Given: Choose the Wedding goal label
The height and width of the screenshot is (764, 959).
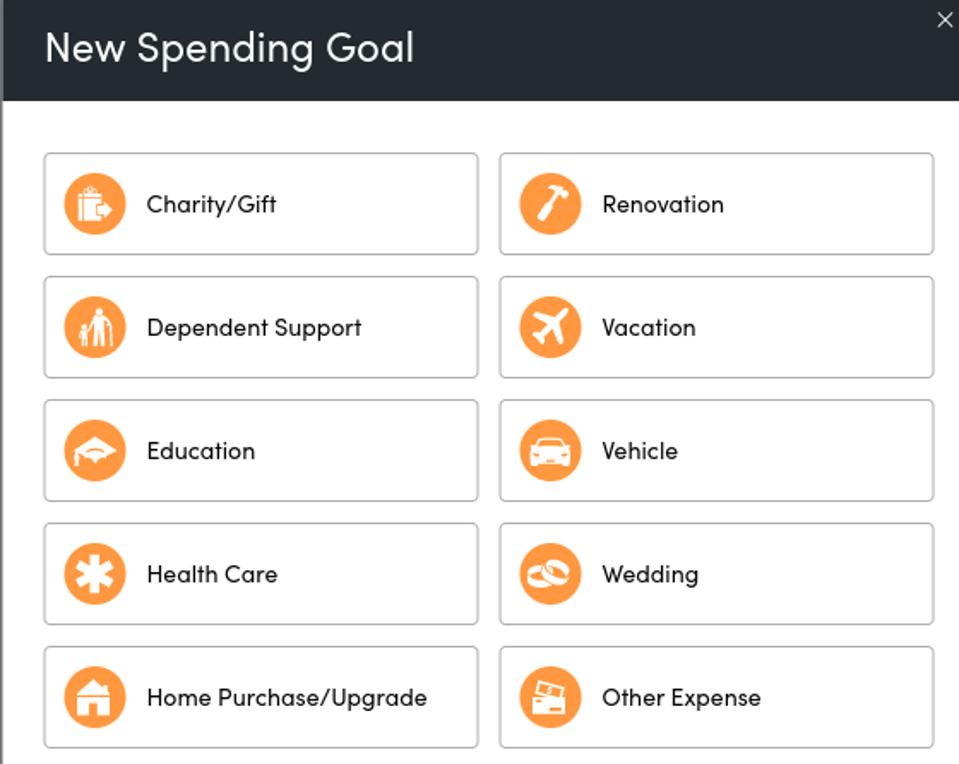Looking at the screenshot, I should click(650, 574).
